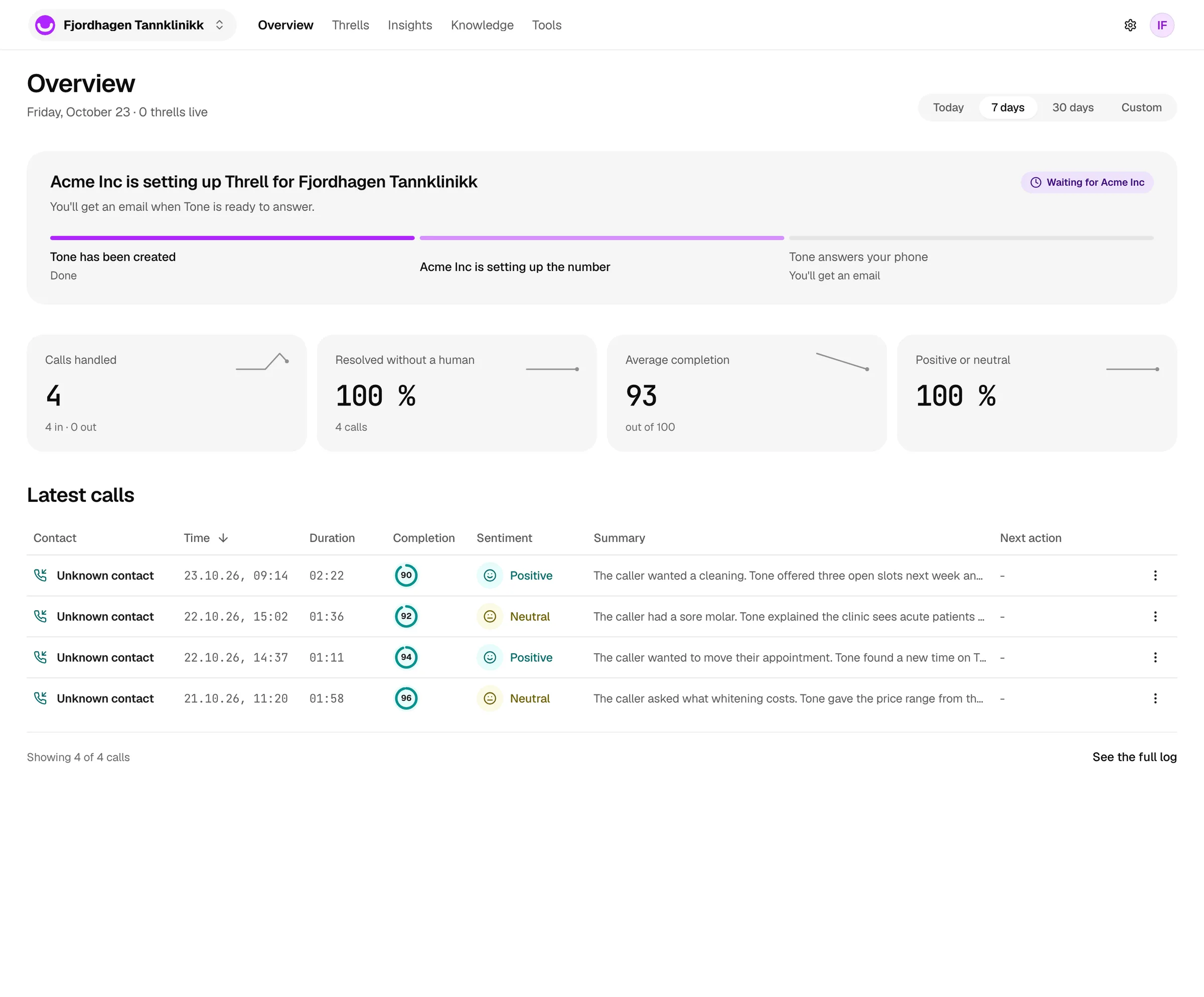This screenshot has width=1204, height=997.
Task: Sort calls by the Time column arrow
Action: [x=223, y=538]
